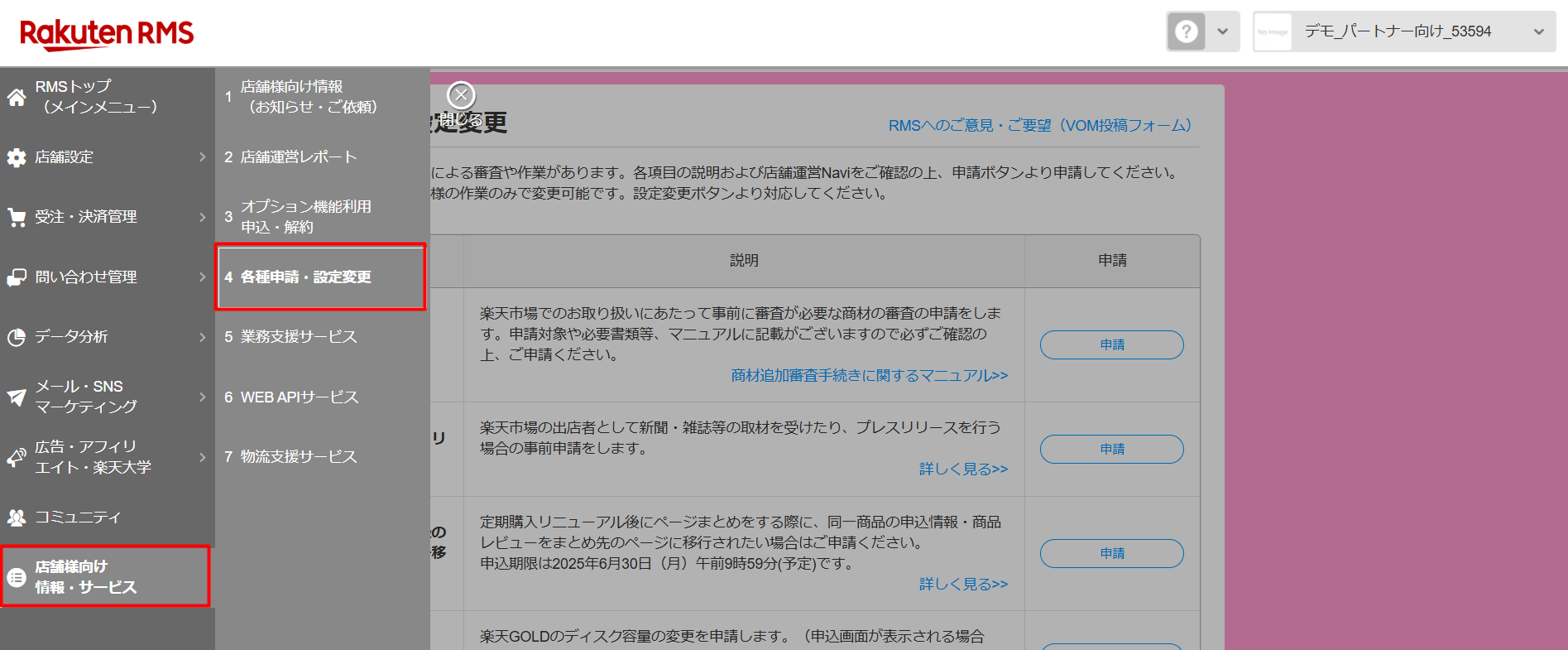Viewport: 1568px width, 650px height.
Task: Click the データ分析 menu label
Action: pos(71,337)
